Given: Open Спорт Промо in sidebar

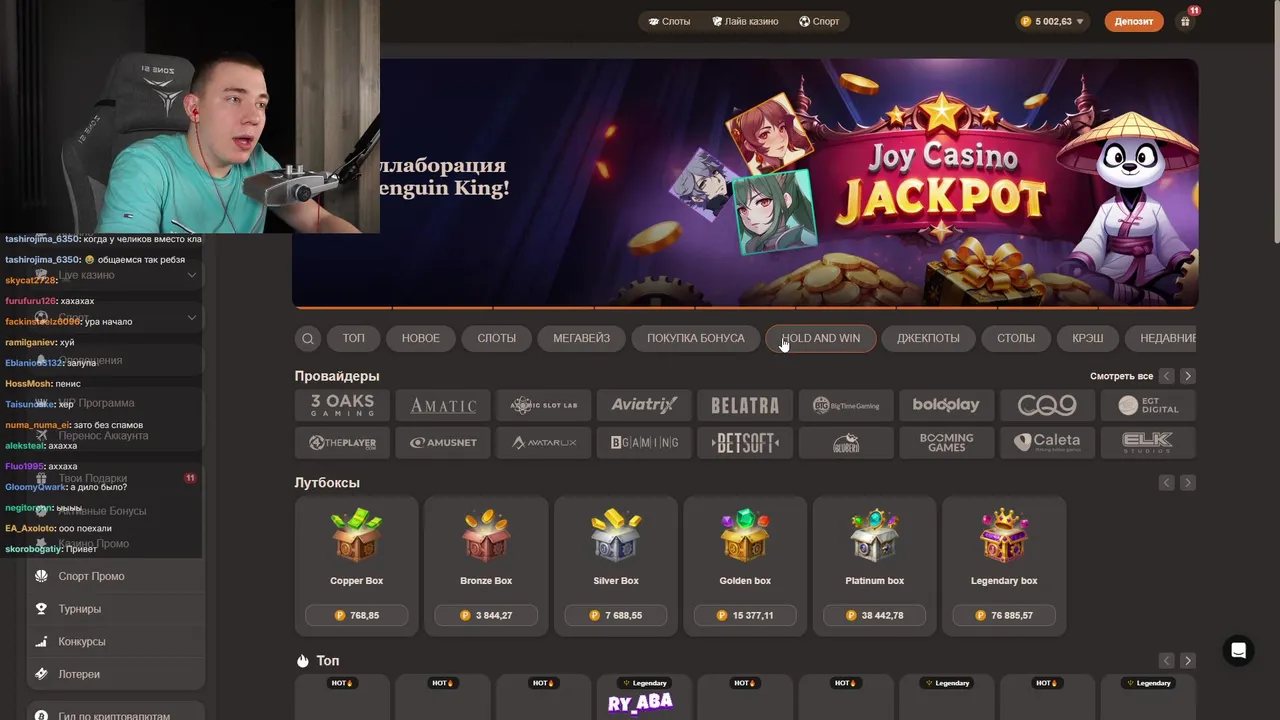Looking at the screenshot, I should point(115,576).
